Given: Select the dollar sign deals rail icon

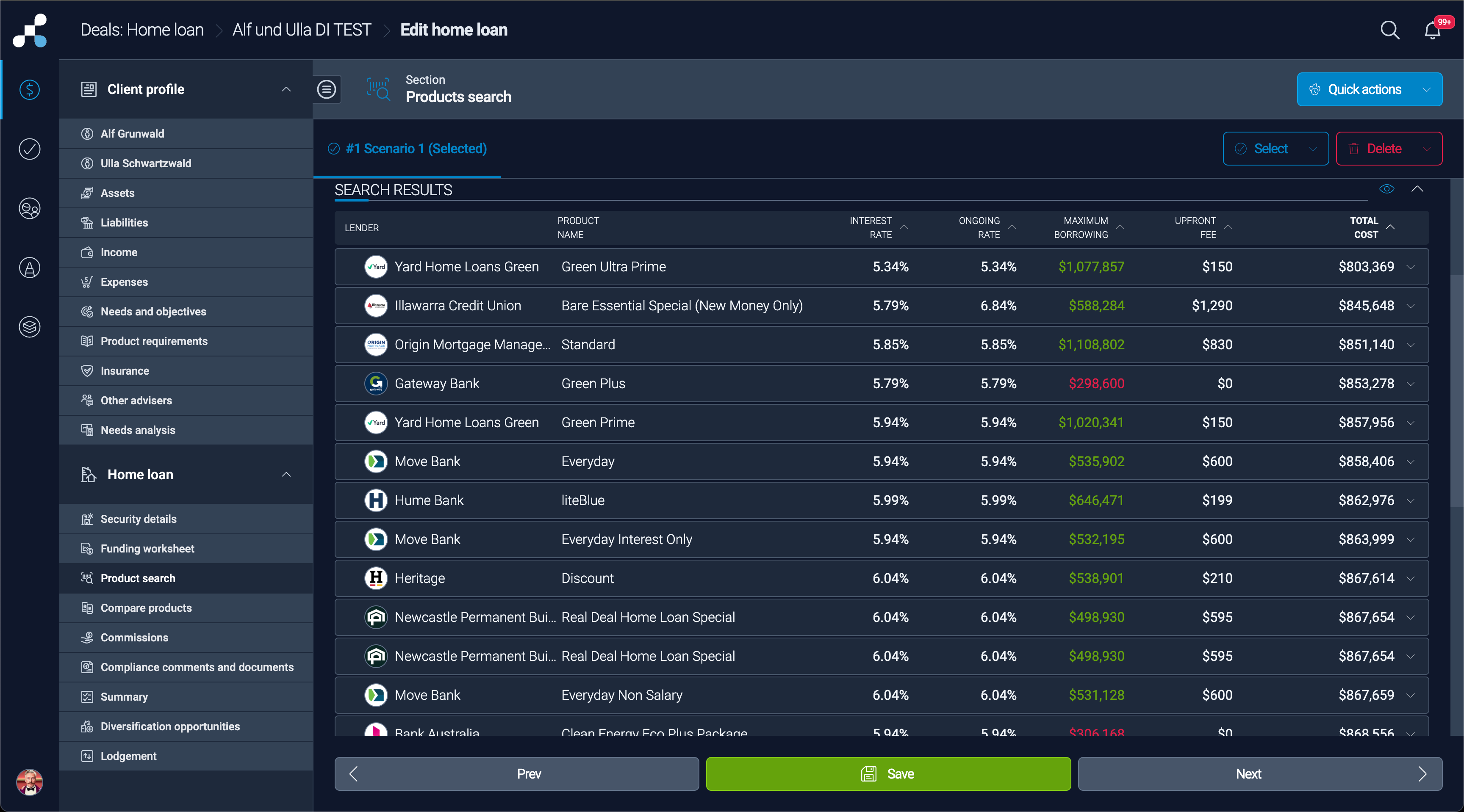Looking at the screenshot, I should (x=30, y=89).
